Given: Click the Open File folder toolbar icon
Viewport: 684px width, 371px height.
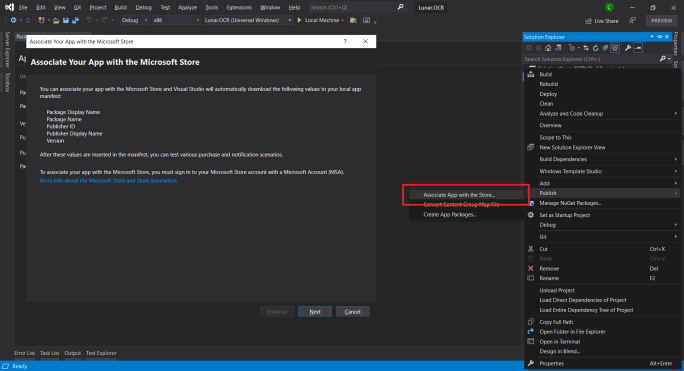Looking at the screenshot, I should pyautogui.click(x=56, y=20).
